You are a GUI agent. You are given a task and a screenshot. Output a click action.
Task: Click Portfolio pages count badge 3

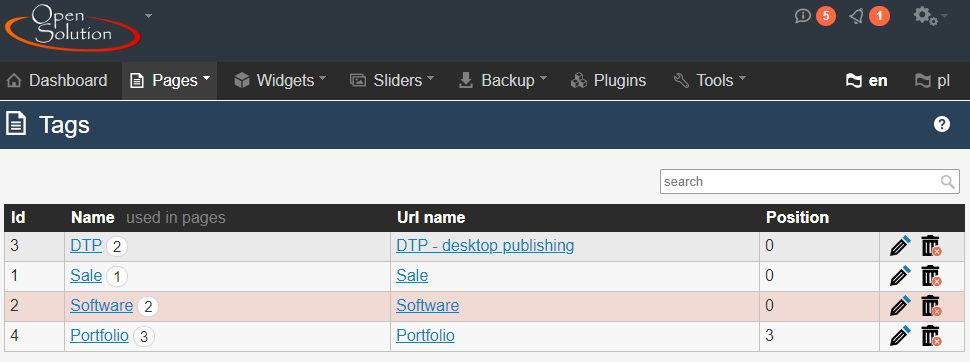(144, 337)
